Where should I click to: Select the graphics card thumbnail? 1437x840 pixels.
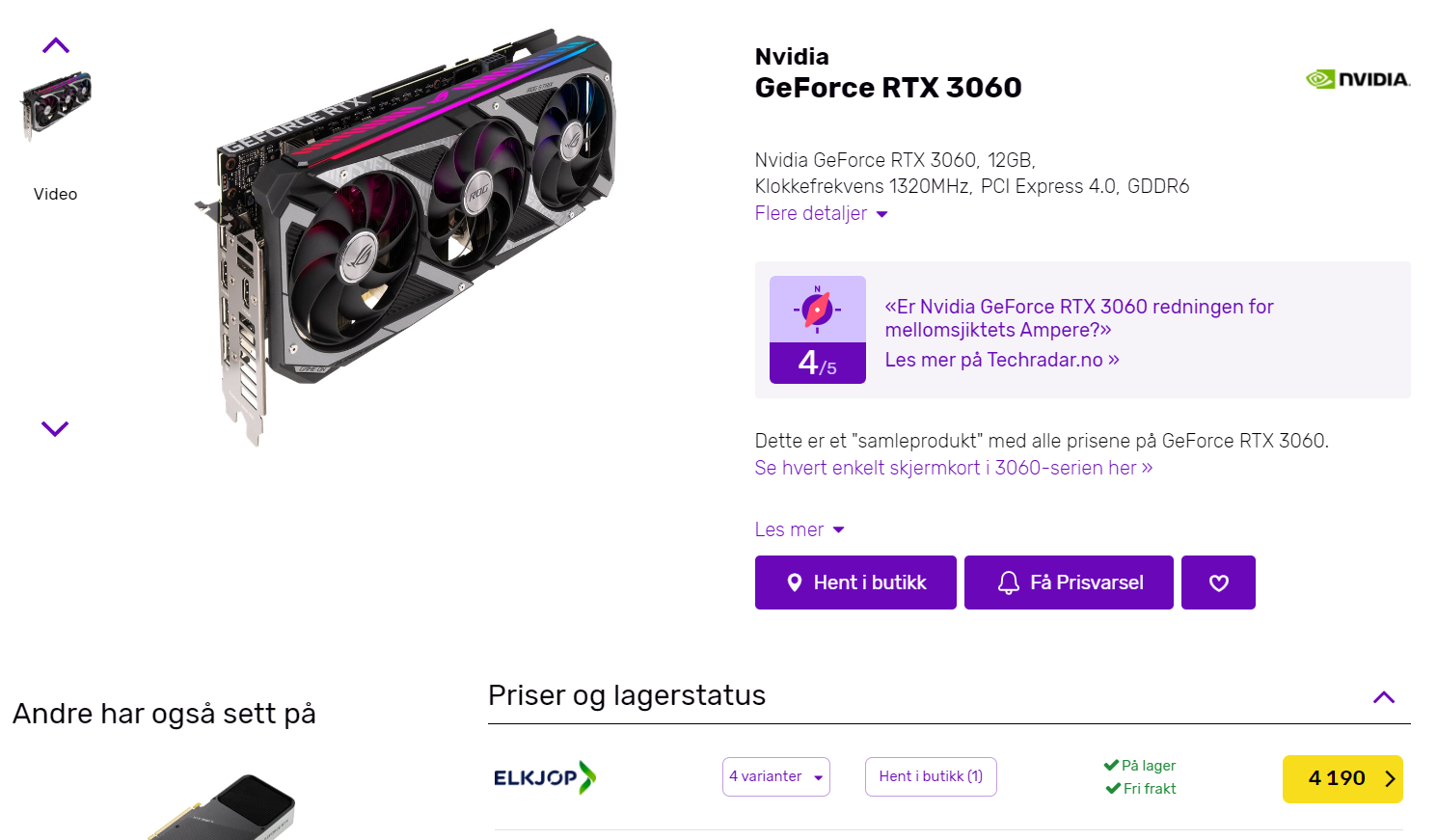pos(56,104)
